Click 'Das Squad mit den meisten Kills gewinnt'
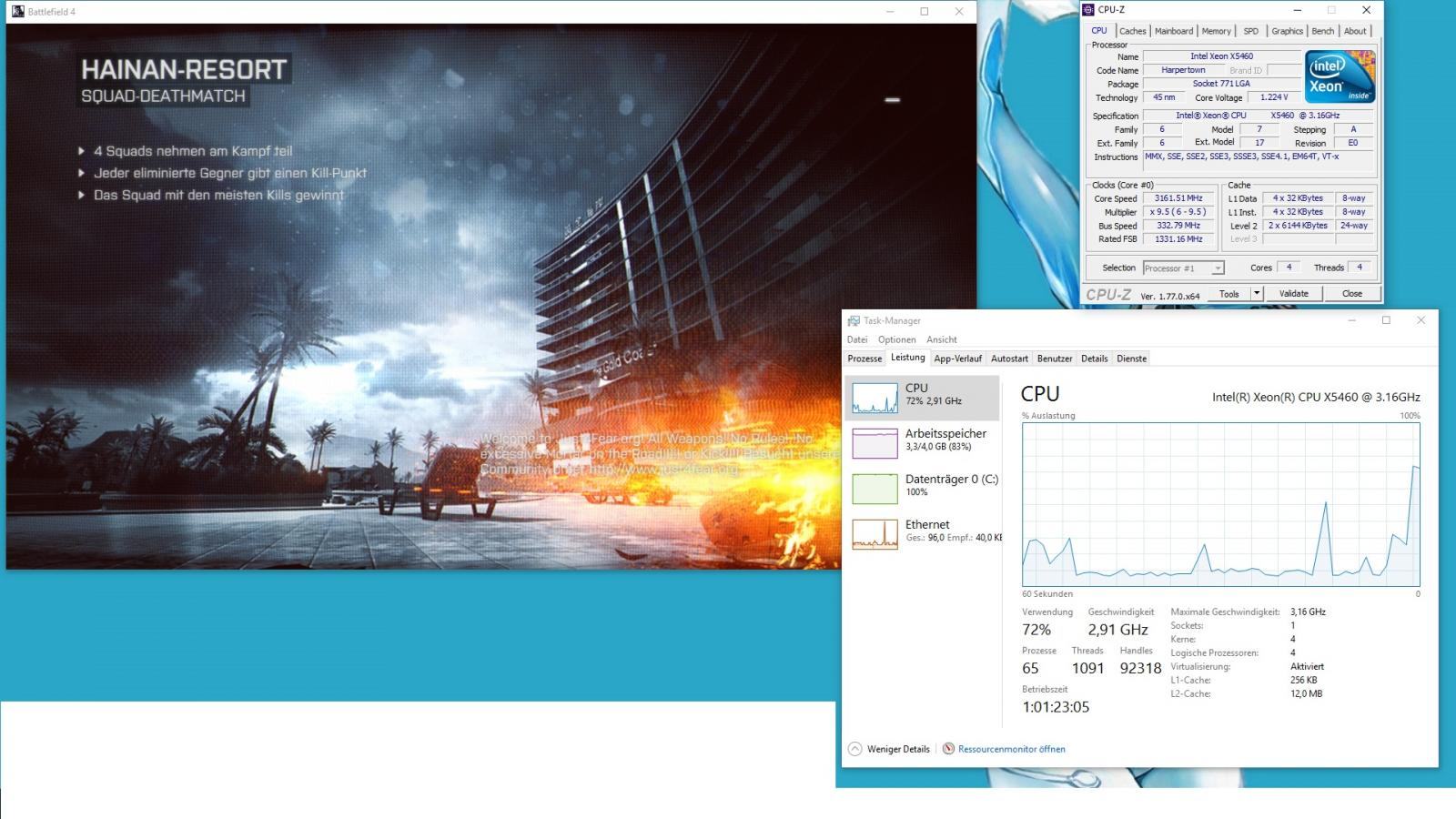 click(218, 195)
